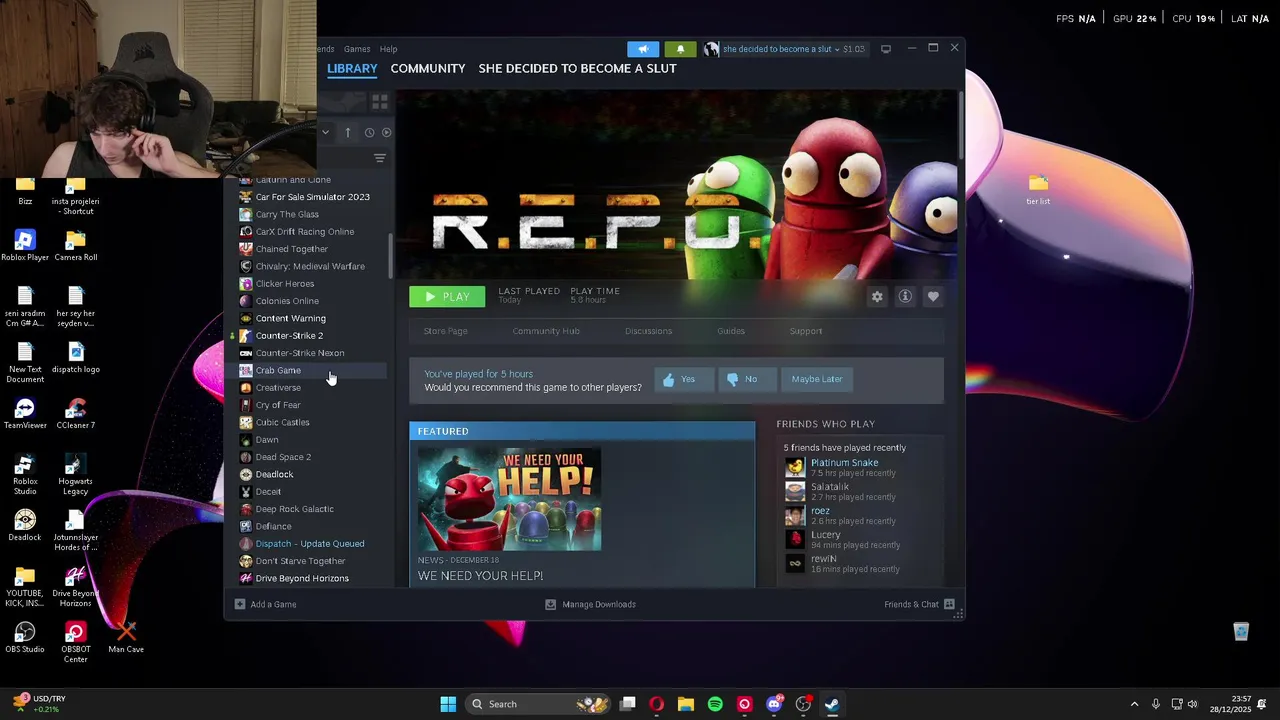Sort library by recent clock icon
Image resolution: width=1280 pixels, height=720 pixels.
pyautogui.click(x=369, y=132)
